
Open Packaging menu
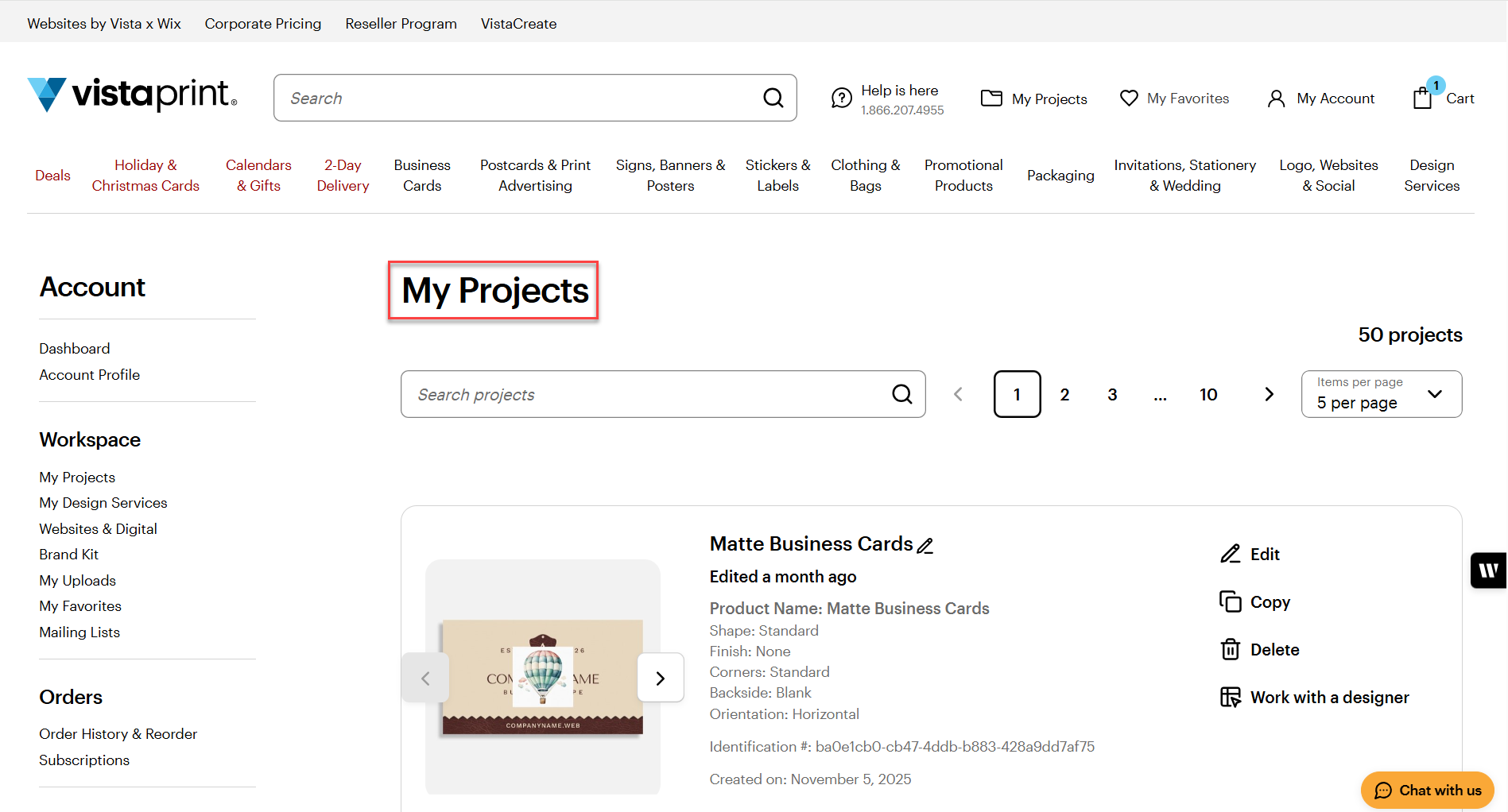pyautogui.click(x=1060, y=176)
